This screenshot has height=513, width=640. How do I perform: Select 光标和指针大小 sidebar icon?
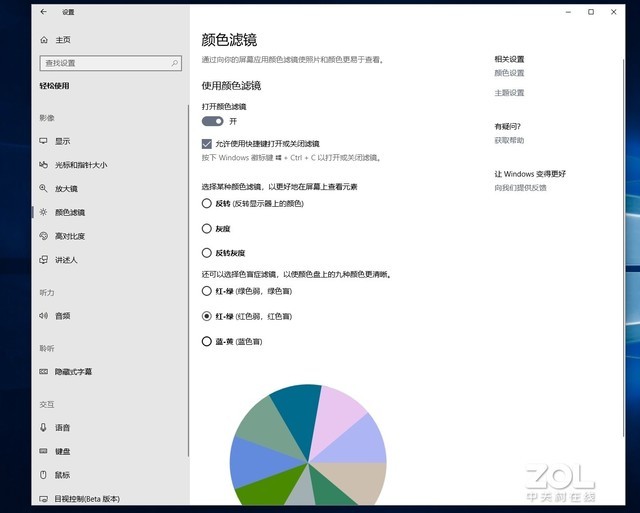click(x=44, y=165)
